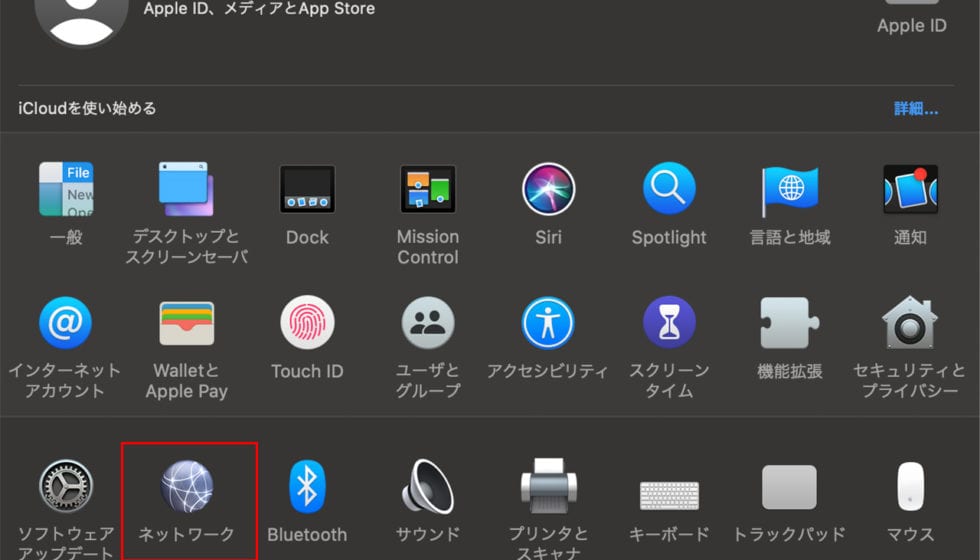
Task: Click the 詳細... link for iCloud
Action: (x=916, y=109)
